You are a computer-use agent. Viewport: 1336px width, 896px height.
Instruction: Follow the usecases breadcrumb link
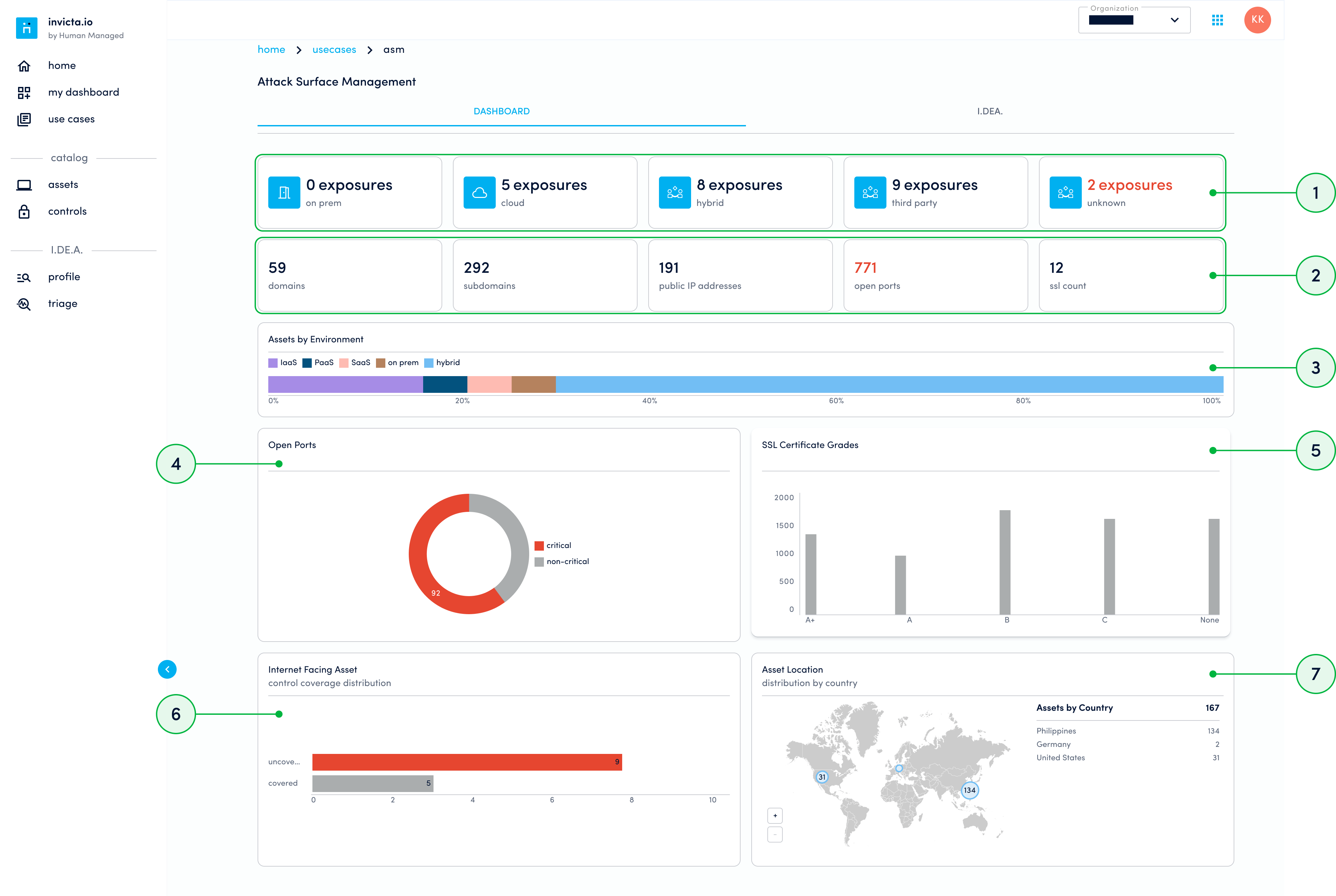[x=334, y=50]
